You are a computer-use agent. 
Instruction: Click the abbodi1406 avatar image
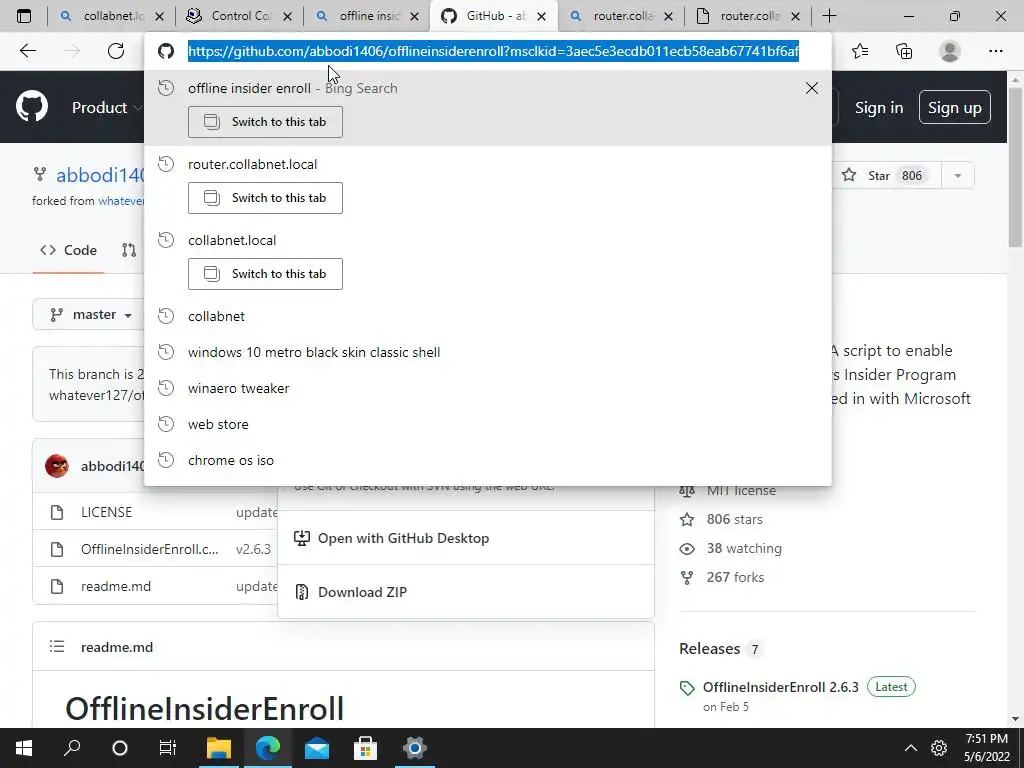tap(57, 466)
